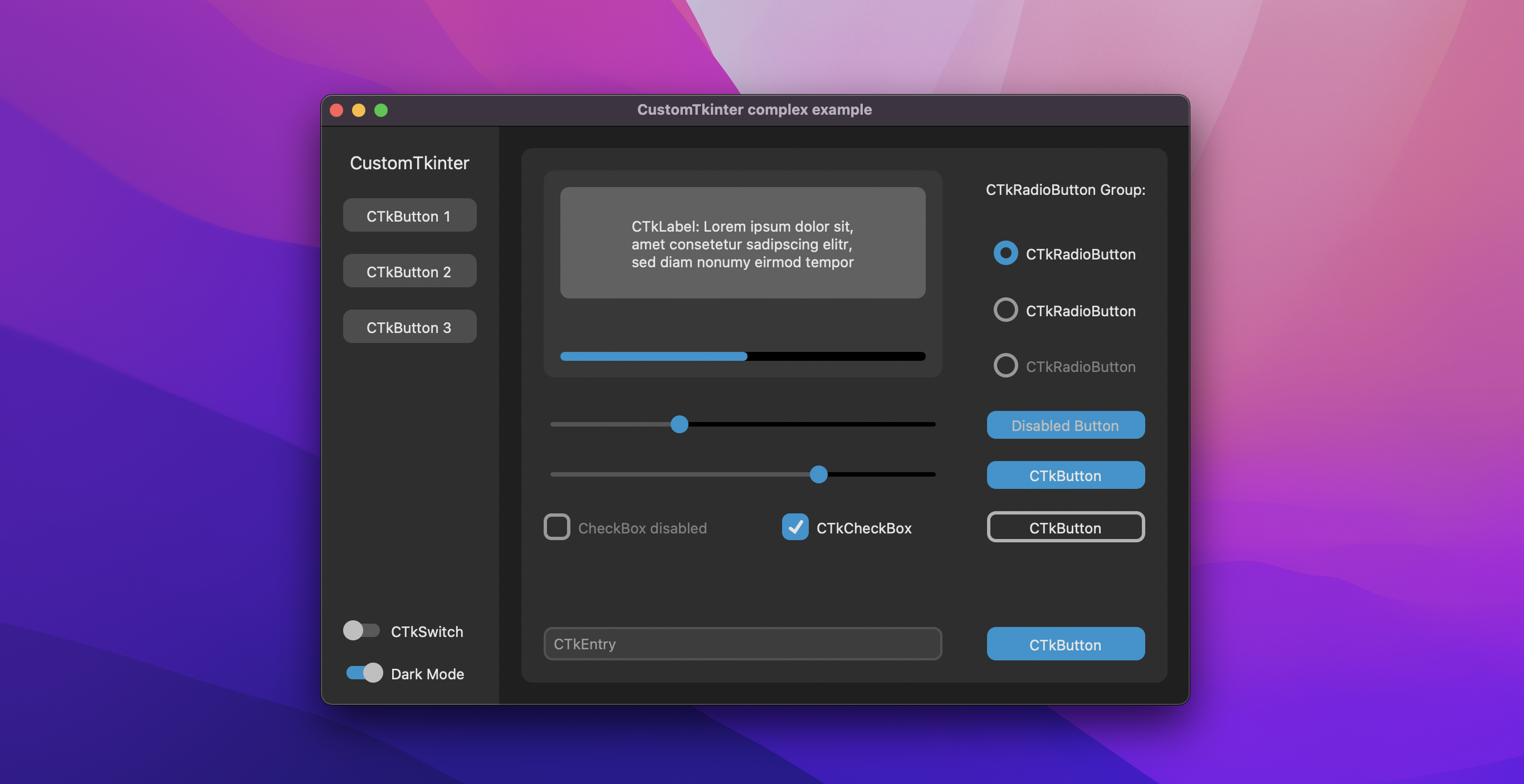Toggle the CTkSwitch switch
The image size is (1524, 784).
362,630
